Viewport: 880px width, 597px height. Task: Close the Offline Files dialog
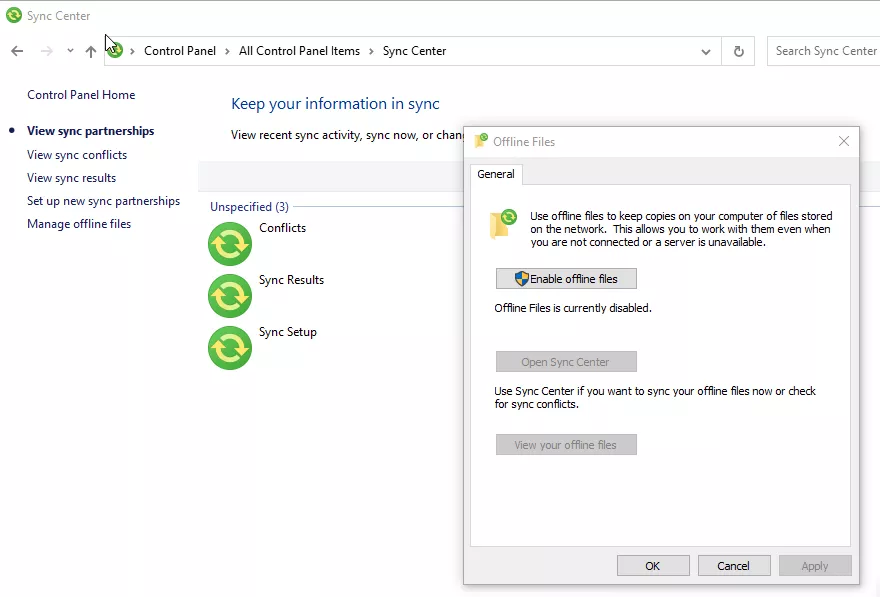[x=844, y=141]
